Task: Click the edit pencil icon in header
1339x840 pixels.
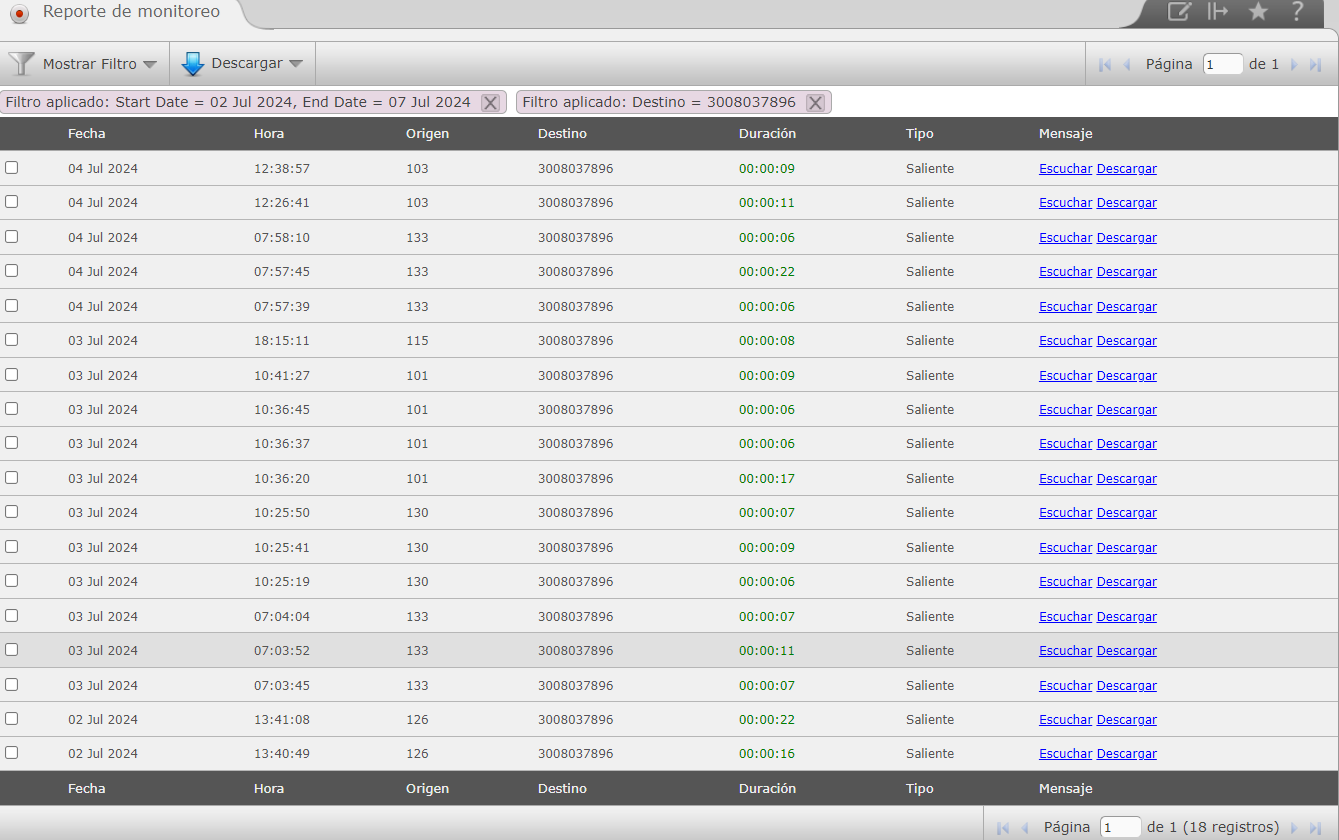Action: pyautogui.click(x=1180, y=12)
